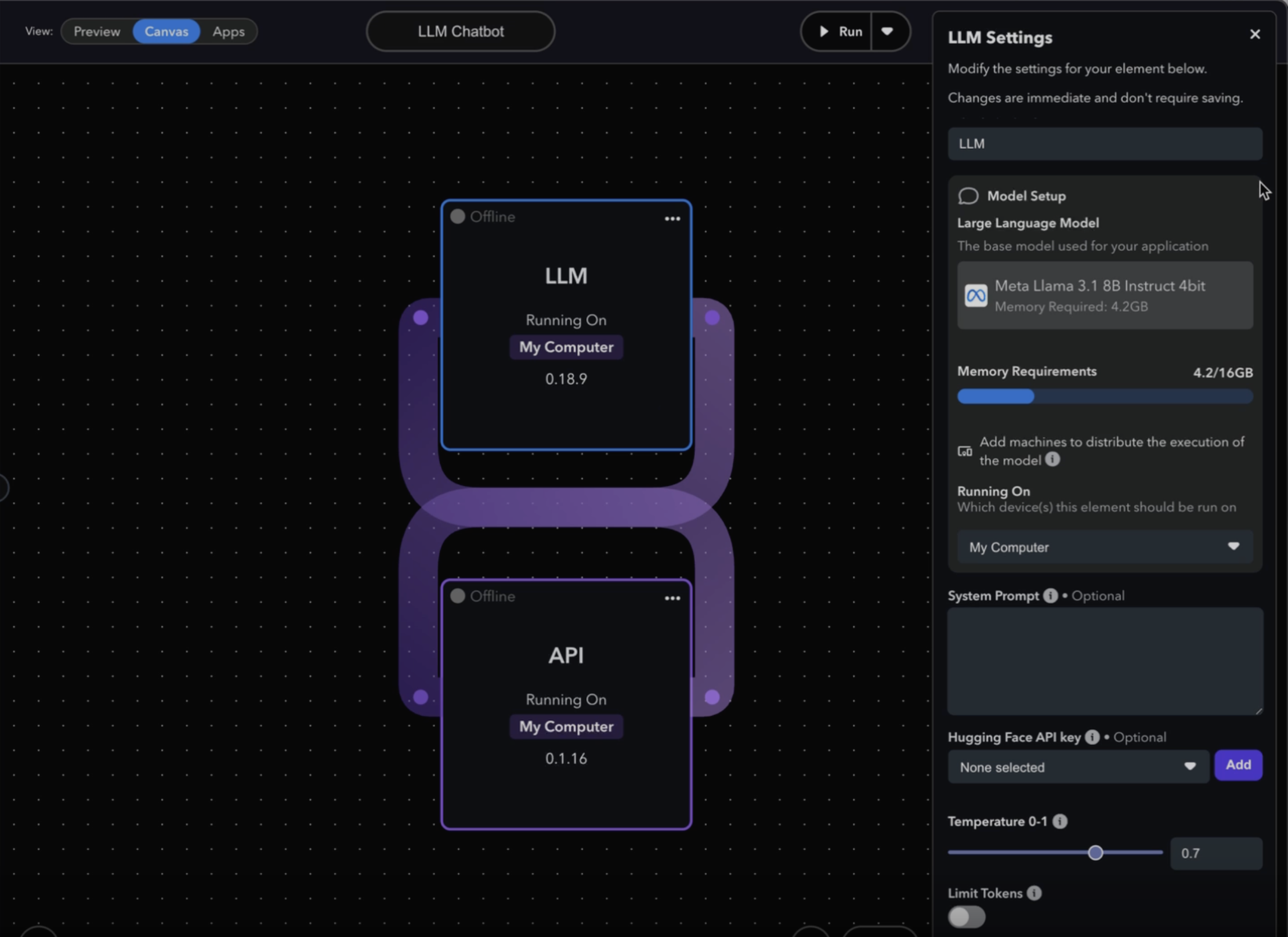Click the Add button for the API key
The image size is (1288, 937).
click(1238, 765)
